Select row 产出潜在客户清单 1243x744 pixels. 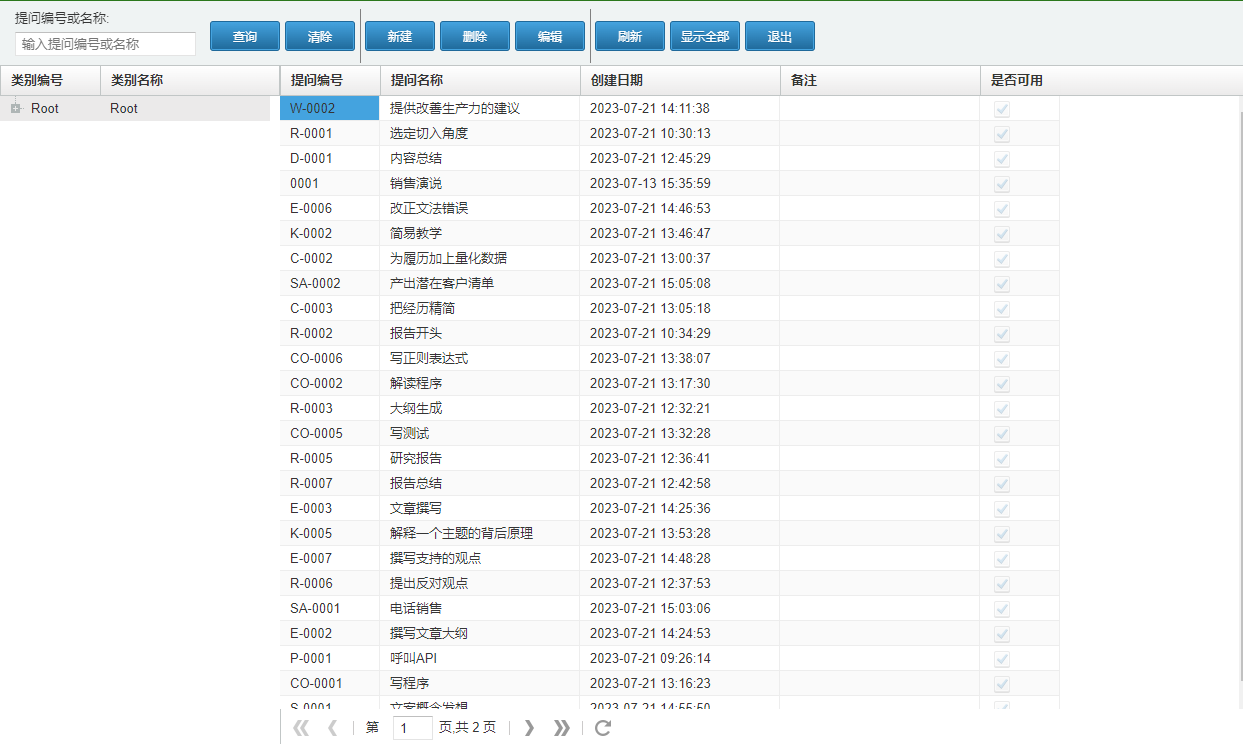coord(670,283)
